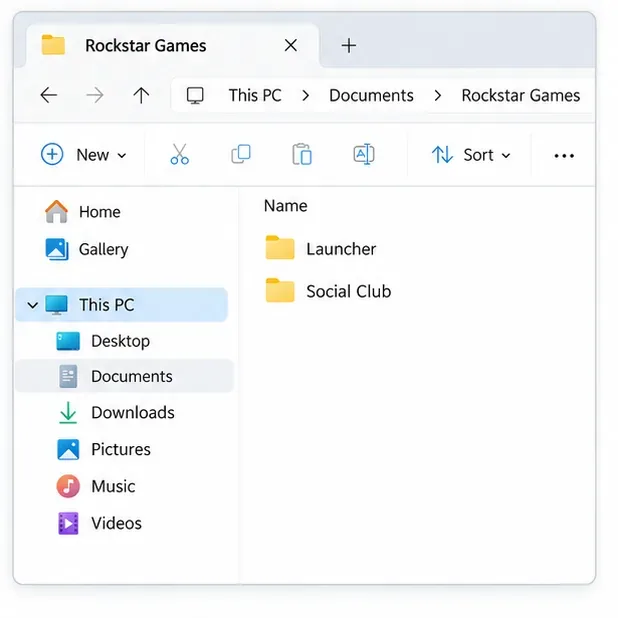618x618 pixels.
Task: Open Videos in the sidebar
Action: point(100,523)
